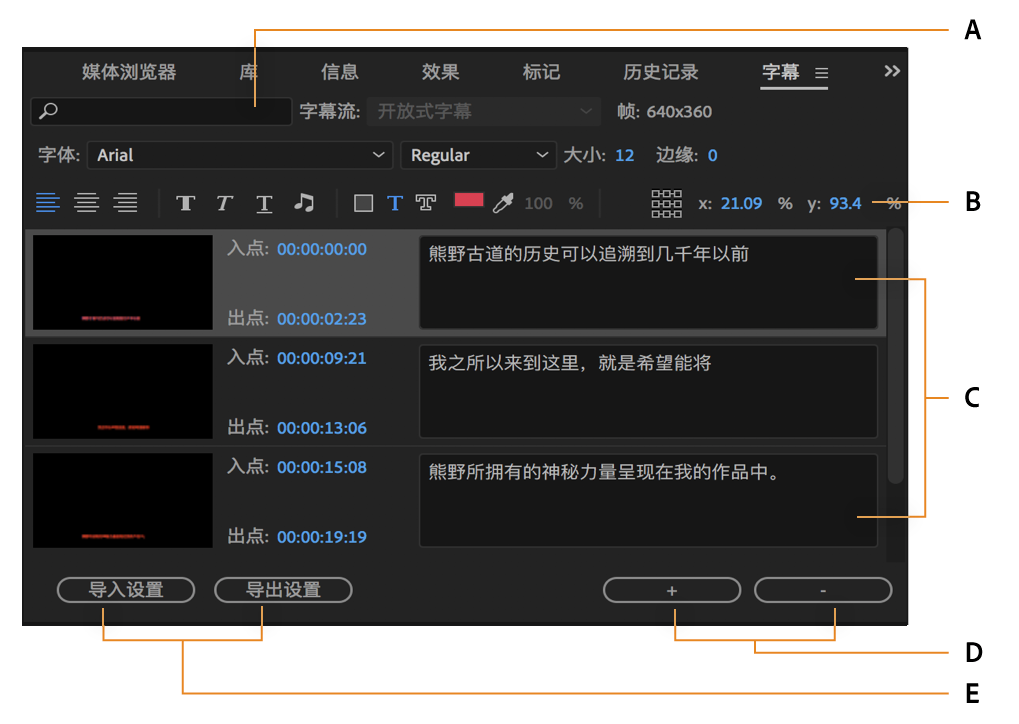Open the caption position grid selector
The image size is (1019, 724).
(666, 202)
